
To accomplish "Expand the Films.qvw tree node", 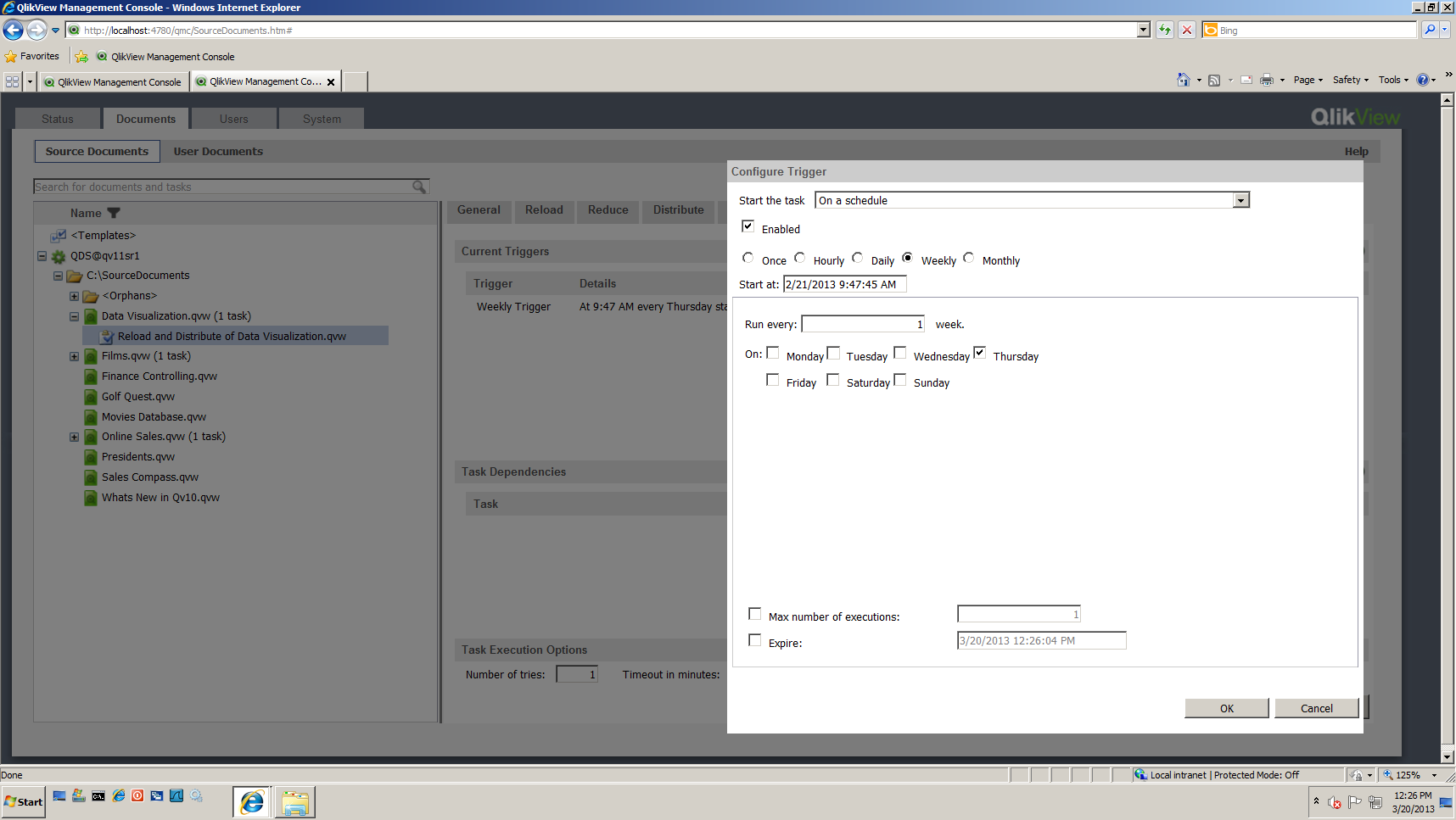I will pyautogui.click(x=74, y=356).
